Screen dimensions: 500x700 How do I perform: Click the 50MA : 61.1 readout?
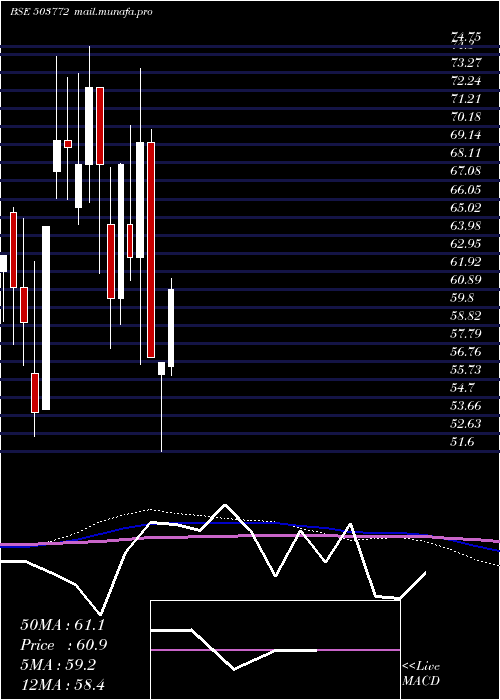[x=63, y=625]
